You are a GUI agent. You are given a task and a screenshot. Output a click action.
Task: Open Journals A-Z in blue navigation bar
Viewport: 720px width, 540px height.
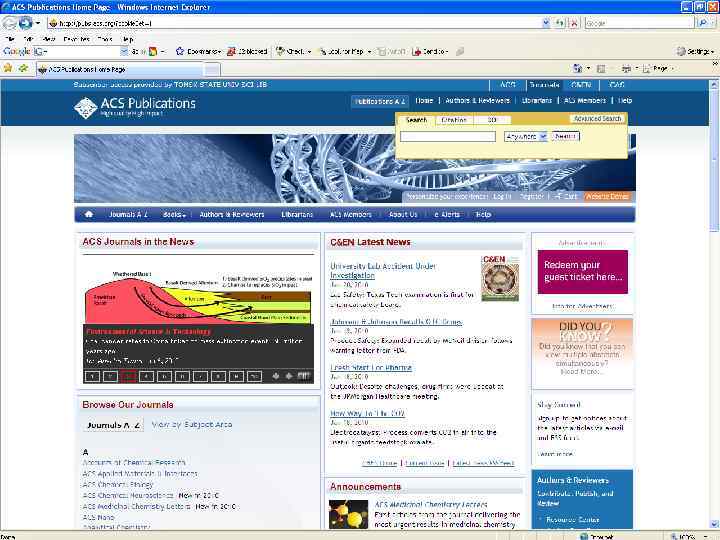pyautogui.click(x=128, y=214)
